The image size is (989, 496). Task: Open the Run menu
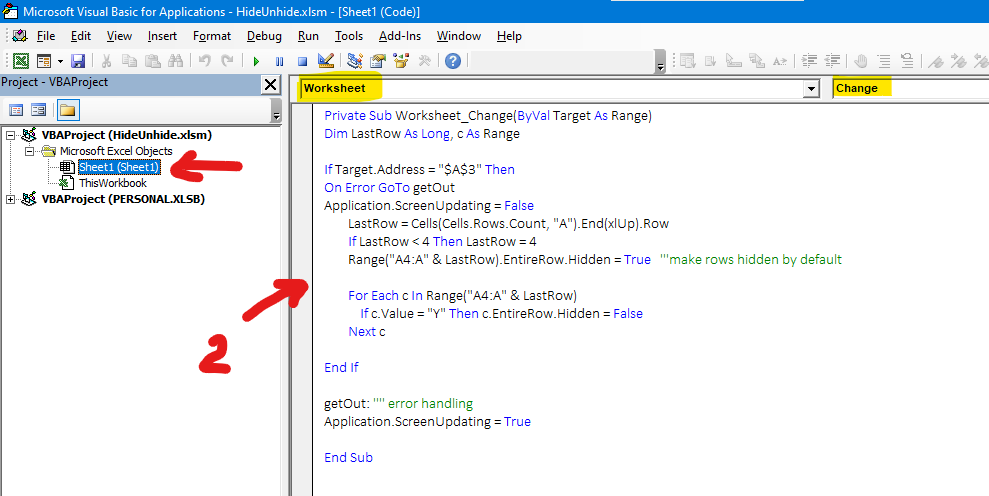click(x=308, y=36)
